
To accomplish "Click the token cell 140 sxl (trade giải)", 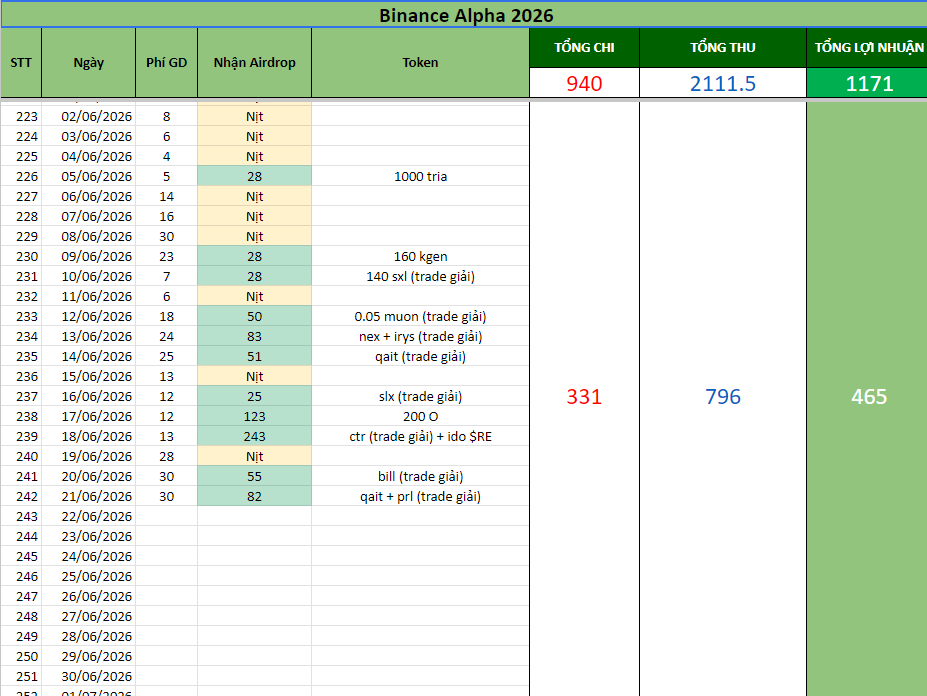I will point(420,276).
